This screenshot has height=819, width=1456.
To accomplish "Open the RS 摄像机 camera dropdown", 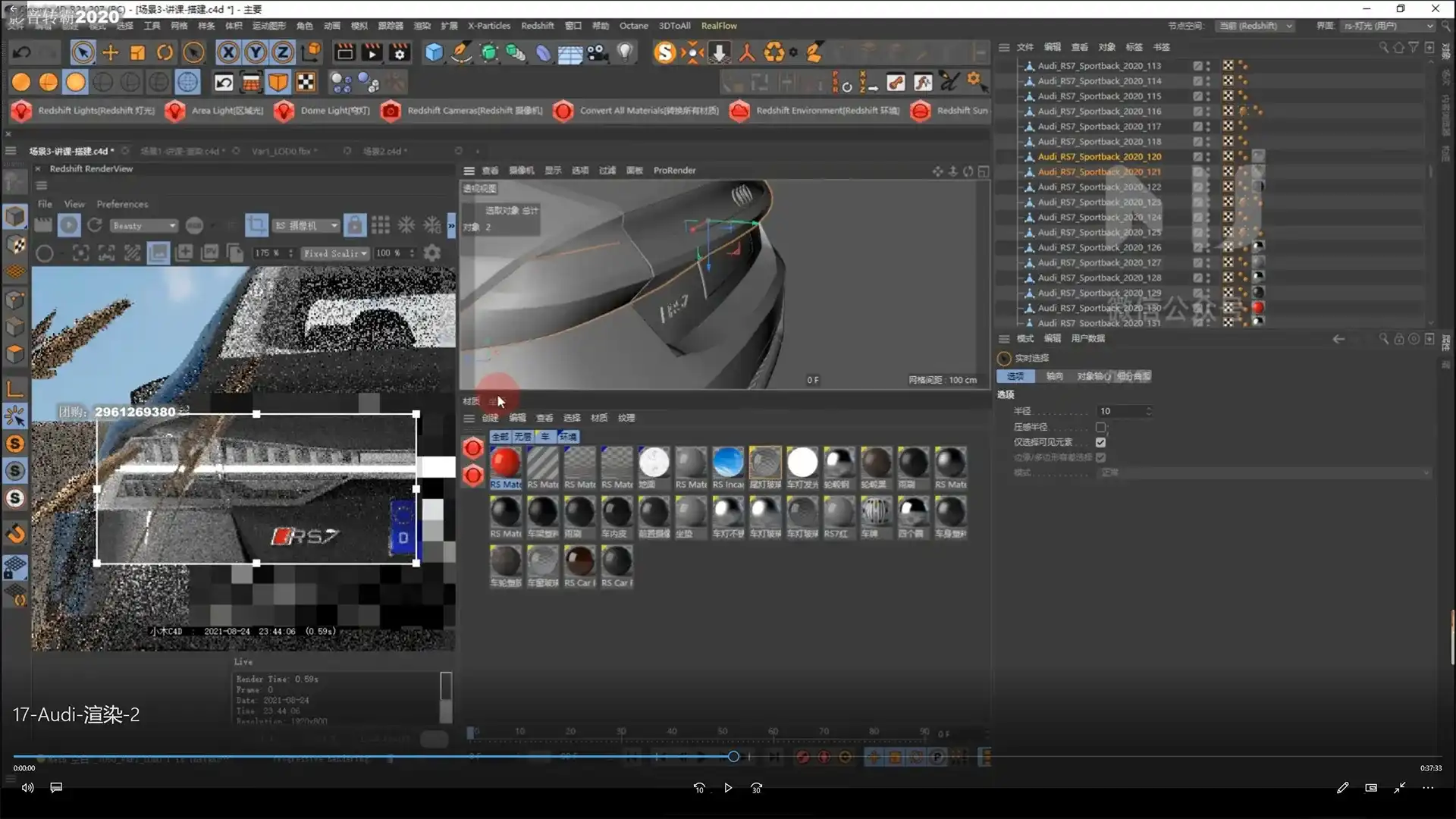I will (x=306, y=226).
